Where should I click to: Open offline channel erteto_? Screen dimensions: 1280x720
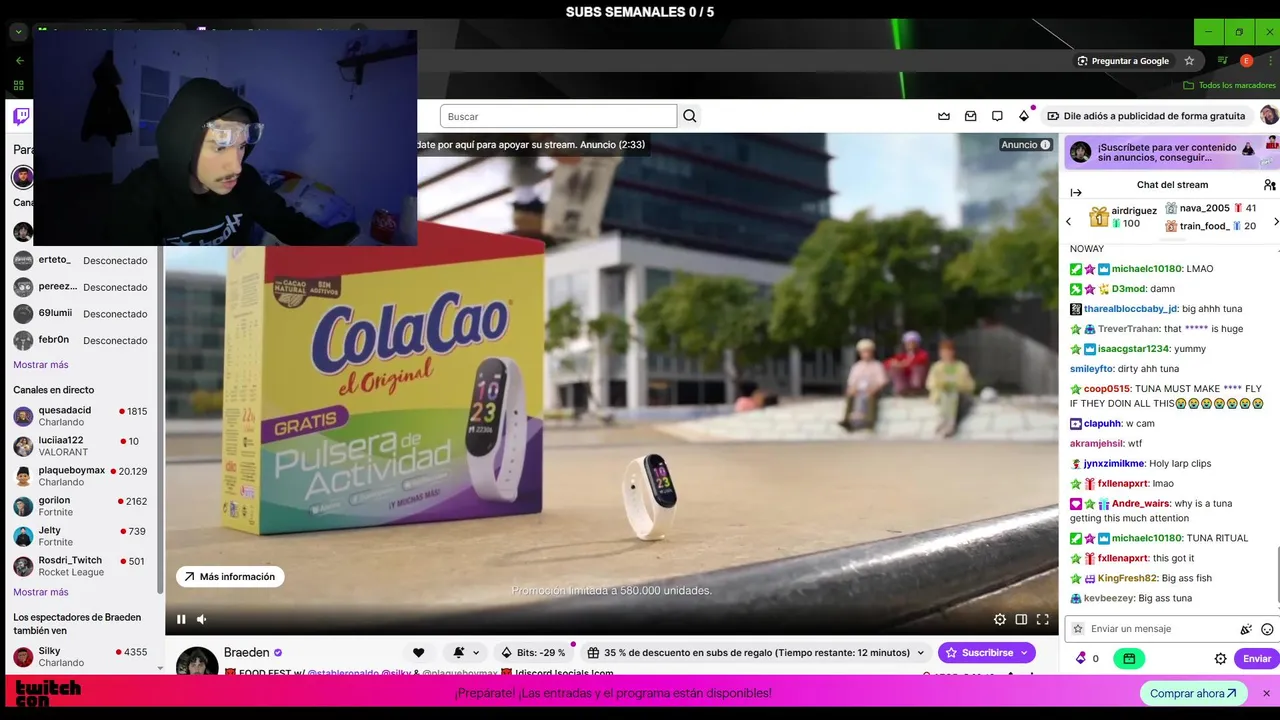[80, 260]
